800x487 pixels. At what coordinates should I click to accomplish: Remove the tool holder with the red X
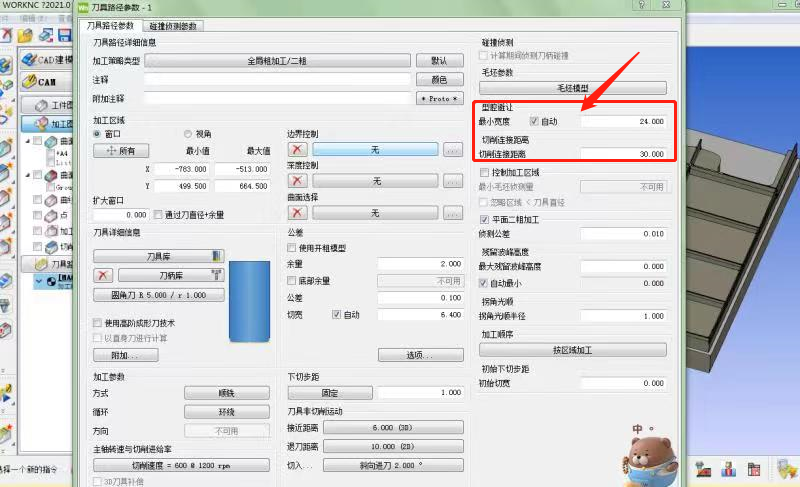tap(103, 275)
